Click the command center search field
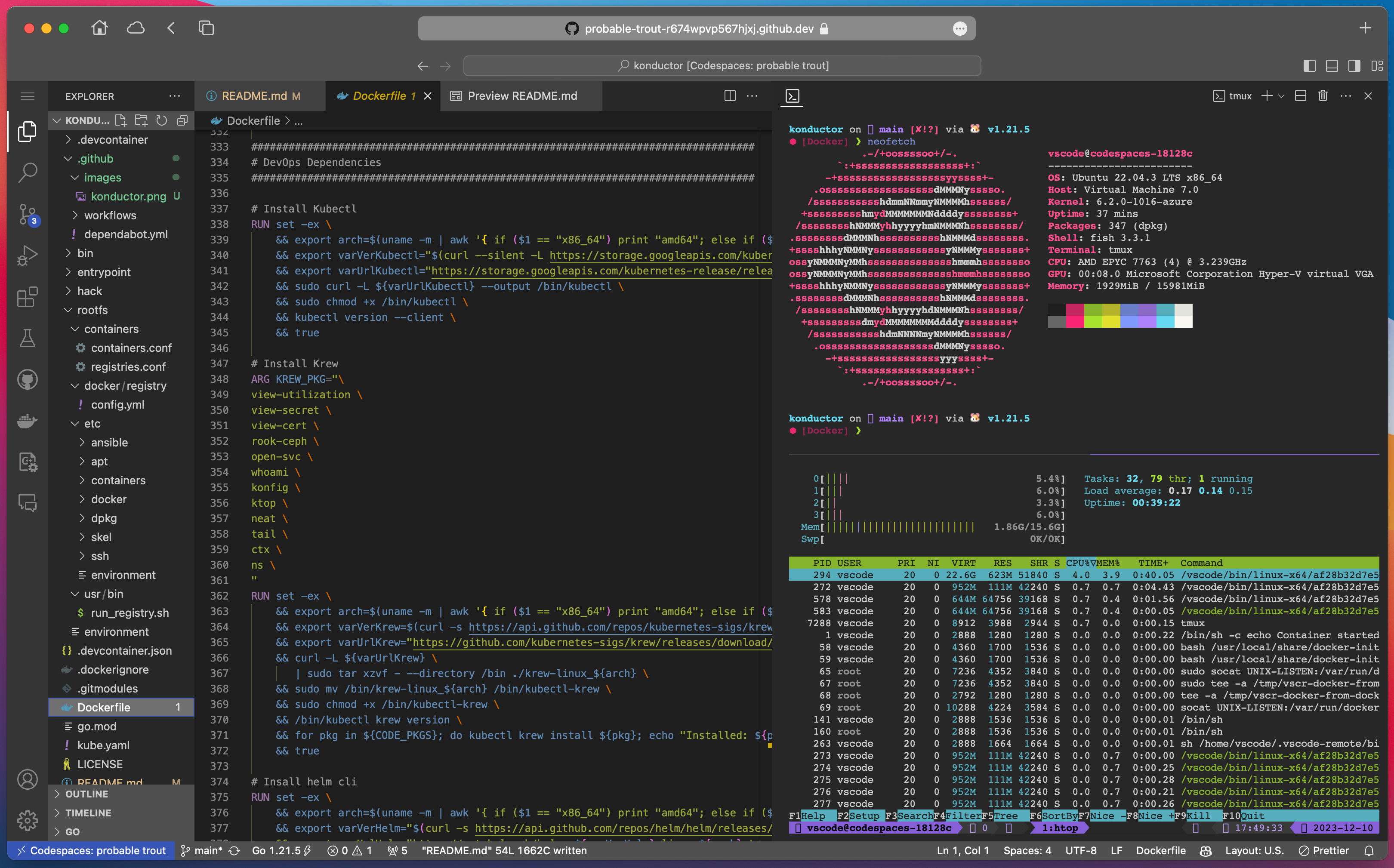This screenshot has width=1394, height=868. 722,65
